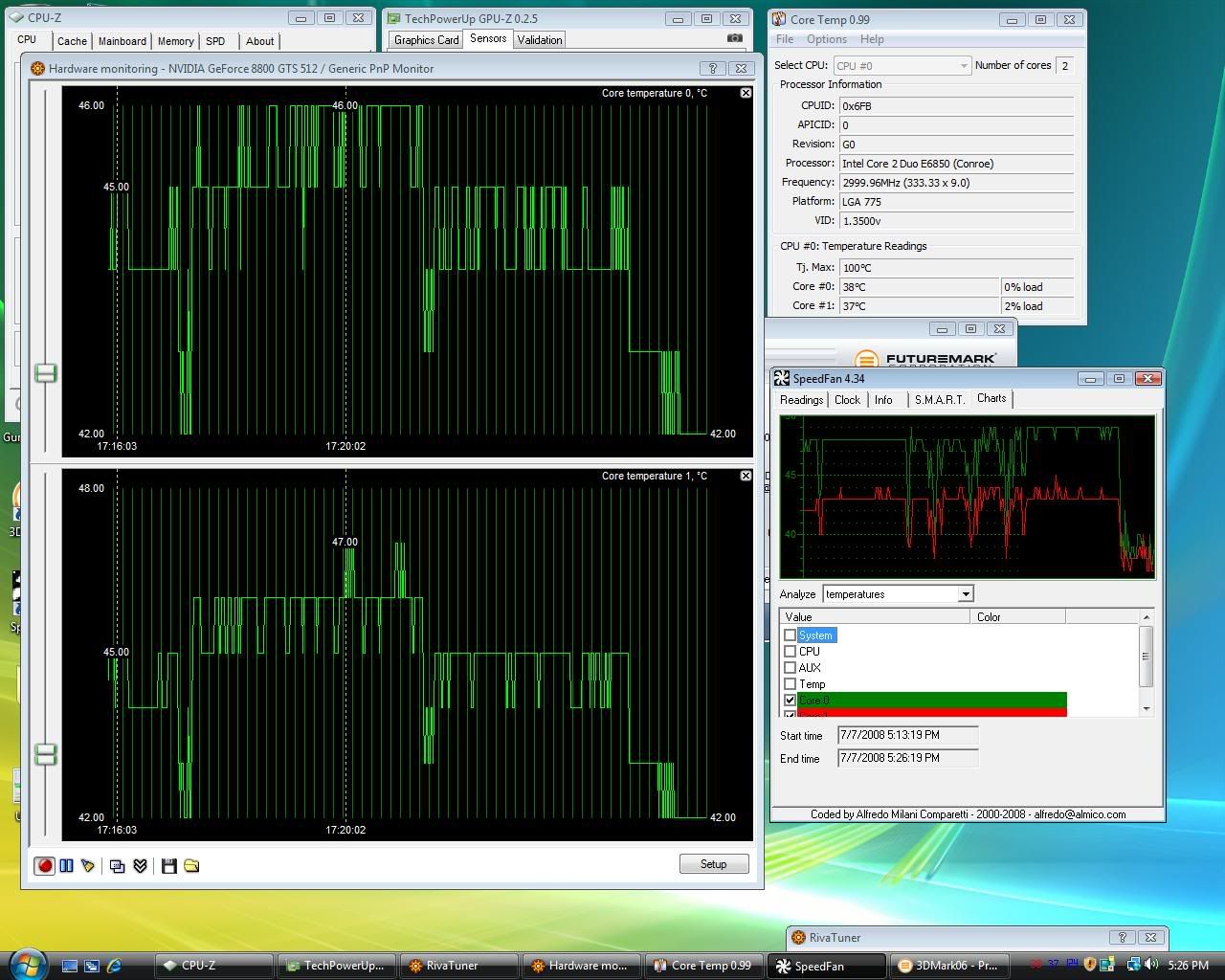
Task: Click the blue 37 Core Temp tray indicator
Action: (1054, 965)
